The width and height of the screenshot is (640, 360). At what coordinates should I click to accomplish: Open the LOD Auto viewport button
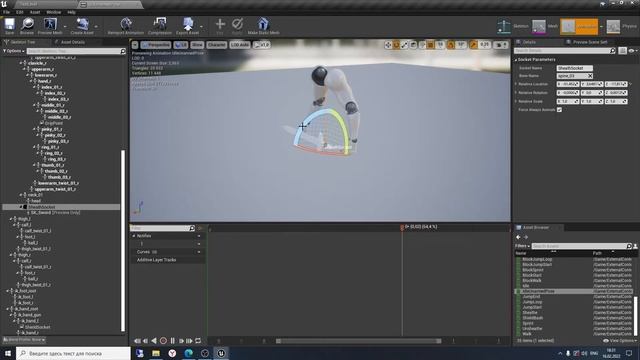click(x=240, y=45)
